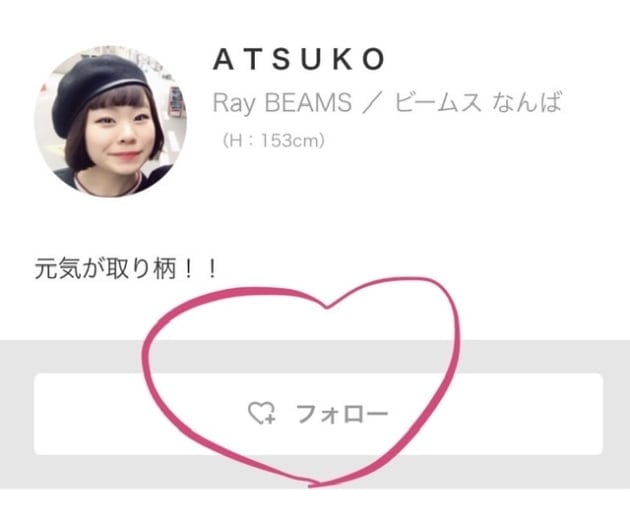The image size is (630, 517).
Task: Click the ATSUKO profile name heading
Action: tap(299, 59)
